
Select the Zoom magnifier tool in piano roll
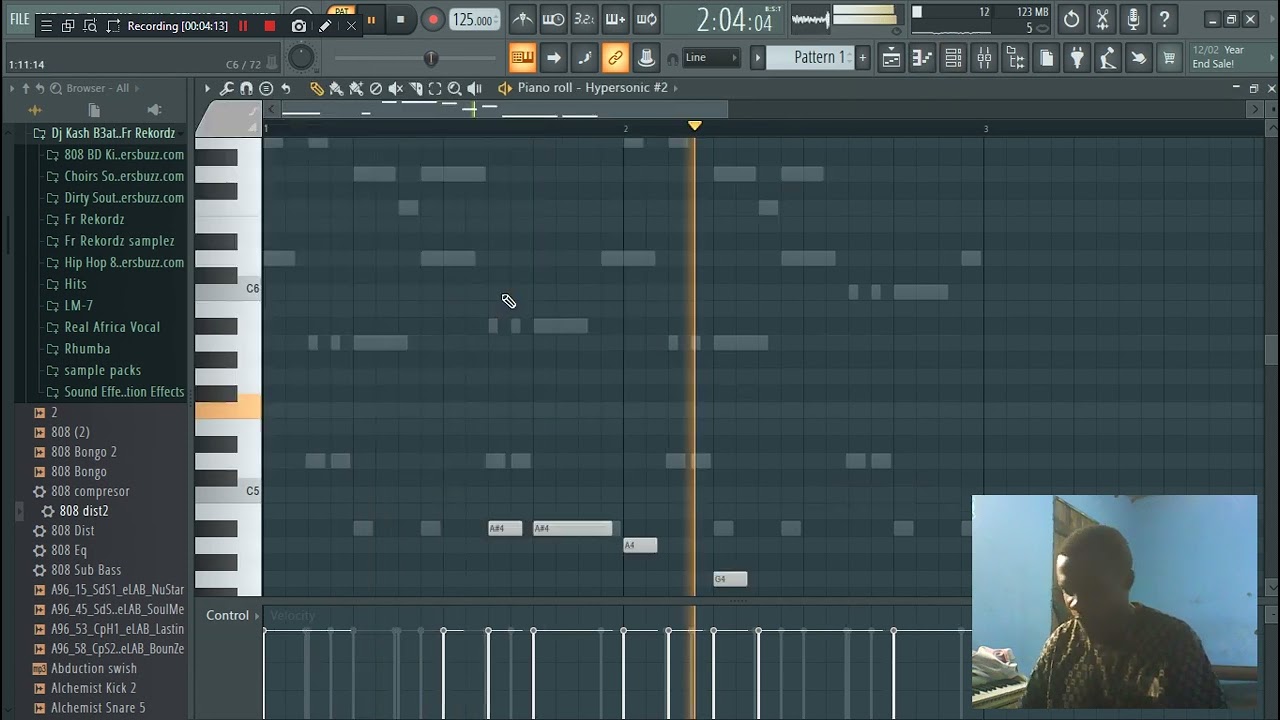coord(454,88)
